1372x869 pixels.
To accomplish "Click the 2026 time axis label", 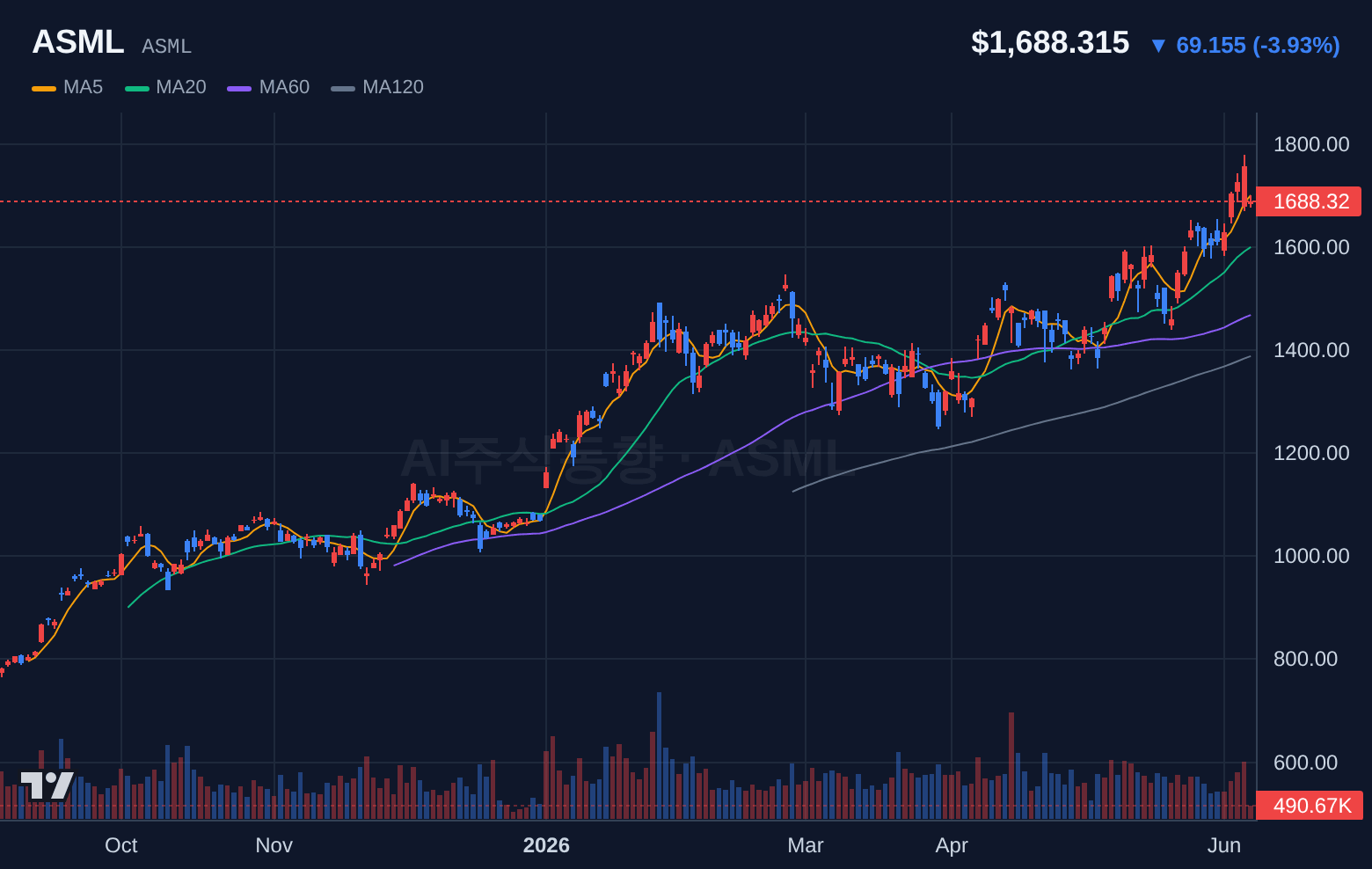I will 546,845.
